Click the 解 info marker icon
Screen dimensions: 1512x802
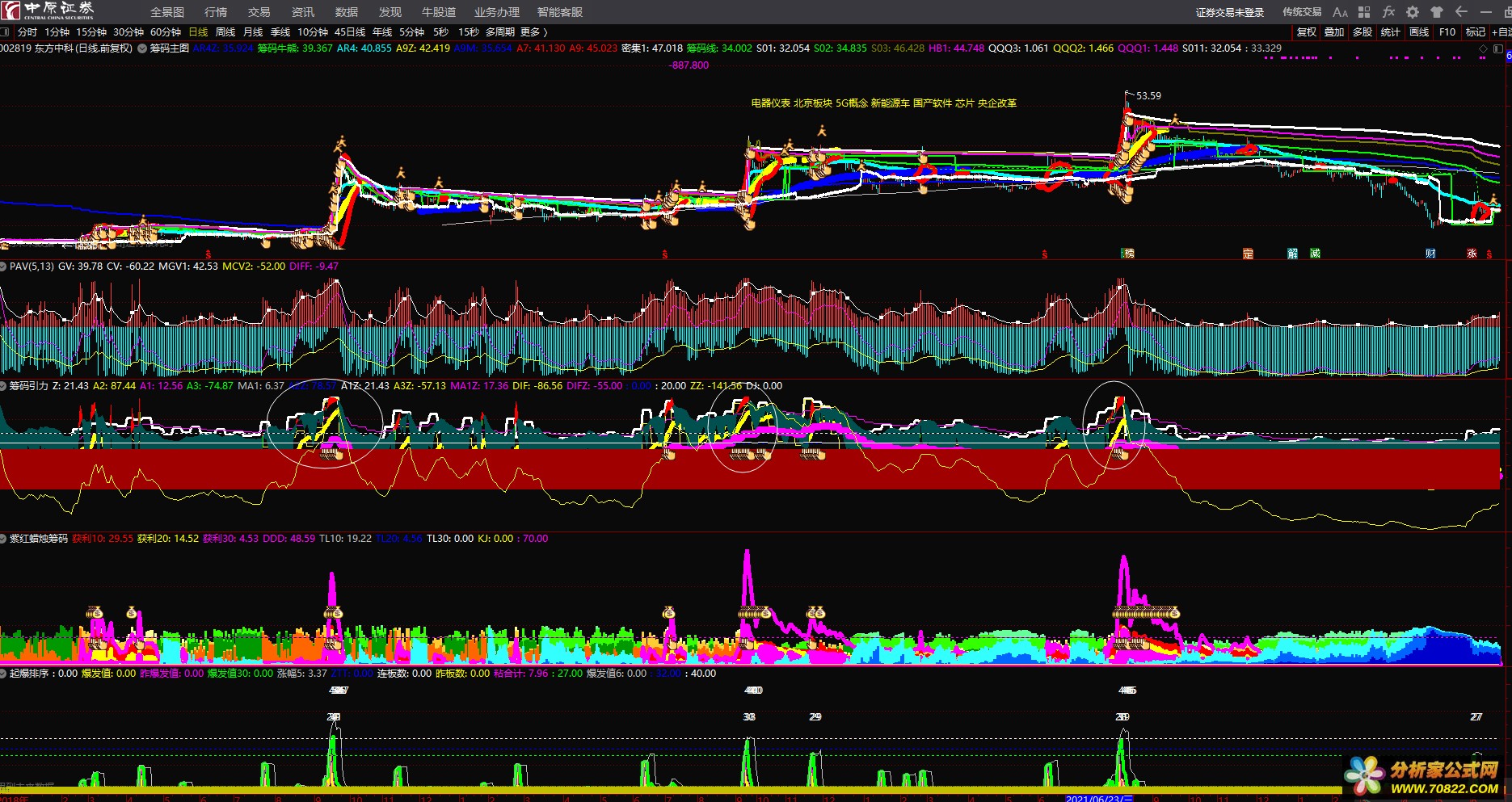pyautogui.click(x=1292, y=254)
